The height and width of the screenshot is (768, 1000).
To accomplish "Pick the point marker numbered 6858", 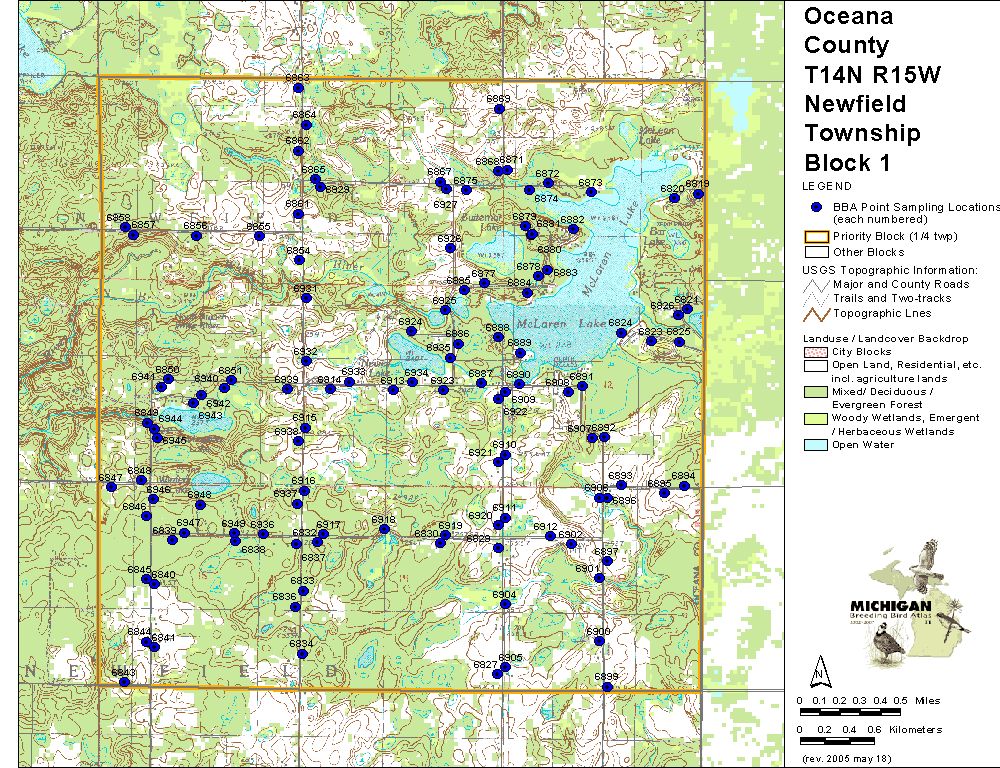I will [x=125, y=227].
